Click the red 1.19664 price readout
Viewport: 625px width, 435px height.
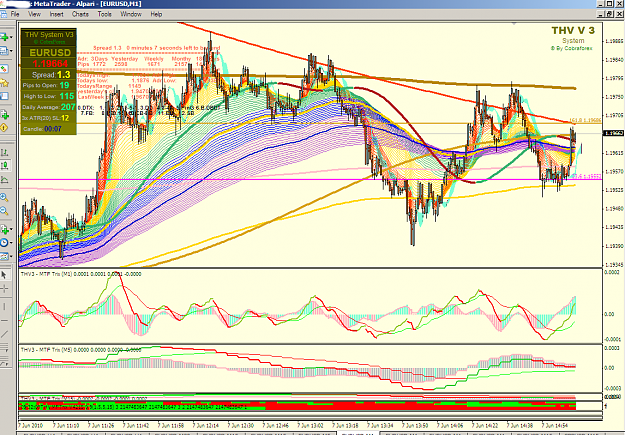click(x=50, y=63)
